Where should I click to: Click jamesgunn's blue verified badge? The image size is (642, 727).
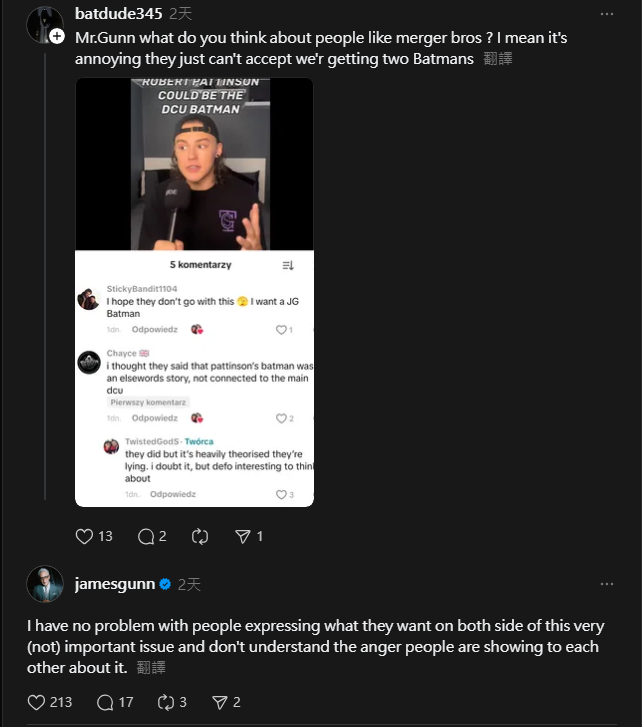165,584
